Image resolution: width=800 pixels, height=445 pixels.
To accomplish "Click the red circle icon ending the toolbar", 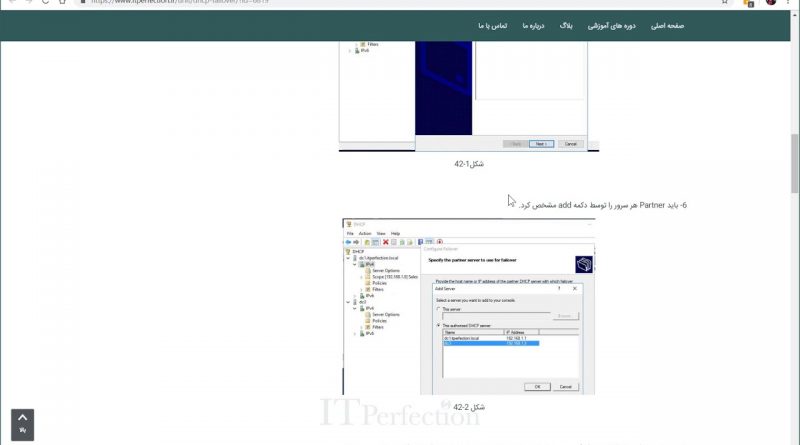I will (x=440, y=242).
